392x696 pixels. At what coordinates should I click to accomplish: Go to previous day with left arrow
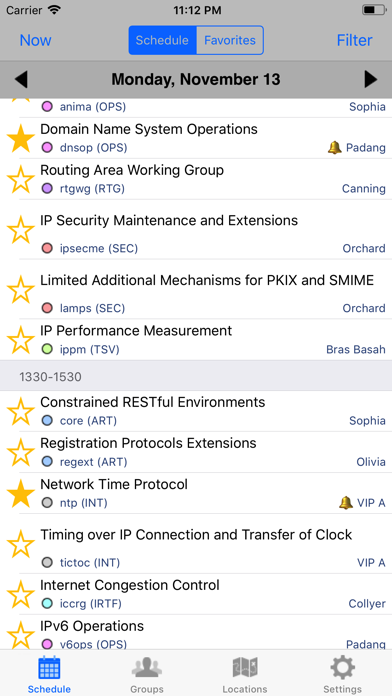click(x=21, y=79)
